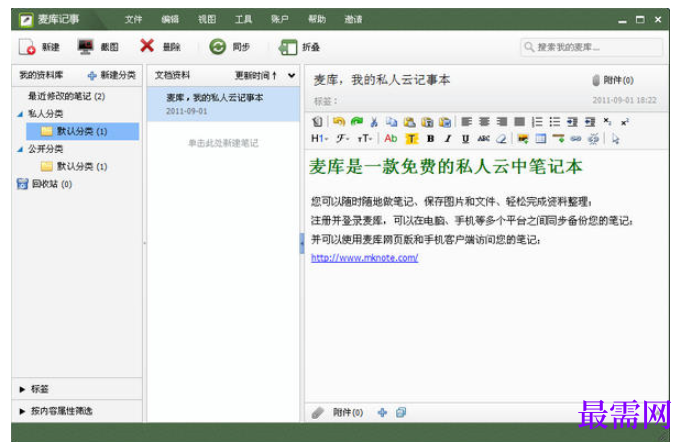The height and width of the screenshot is (446, 690).
Task: Open the 工具 menu
Action: coord(243,19)
